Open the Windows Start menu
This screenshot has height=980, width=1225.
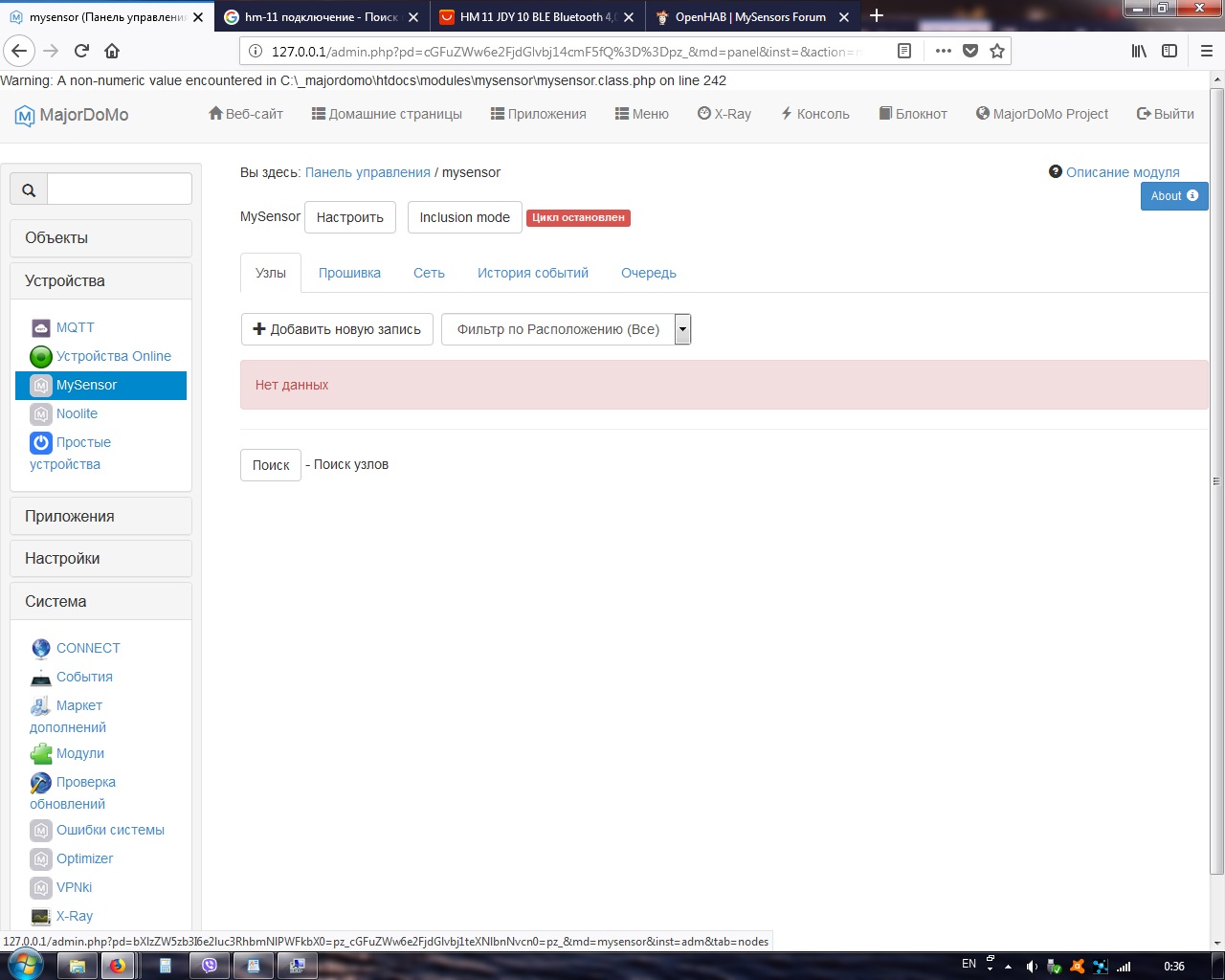click(25, 965)
